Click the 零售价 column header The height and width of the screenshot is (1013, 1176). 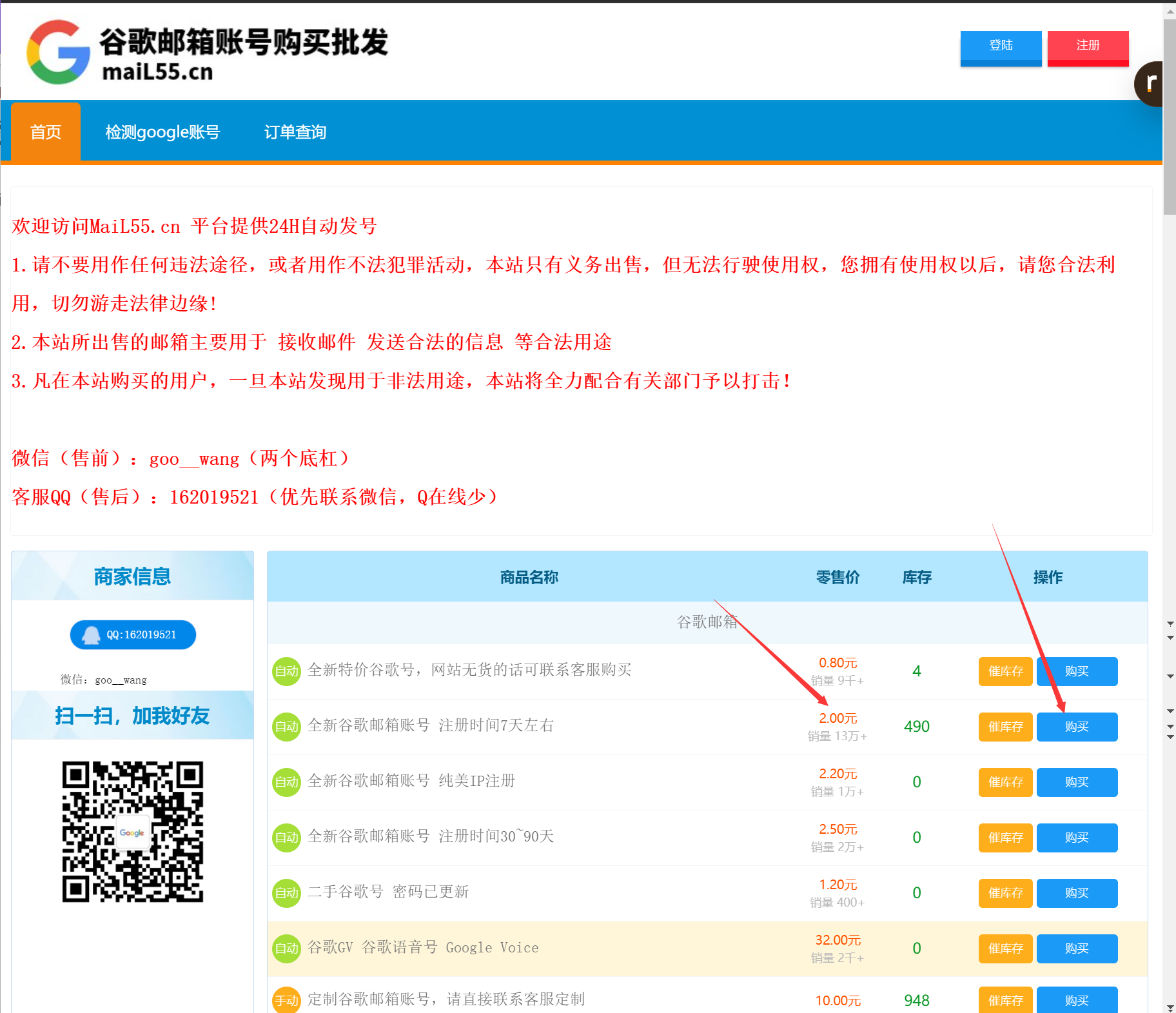click(838, 577)
